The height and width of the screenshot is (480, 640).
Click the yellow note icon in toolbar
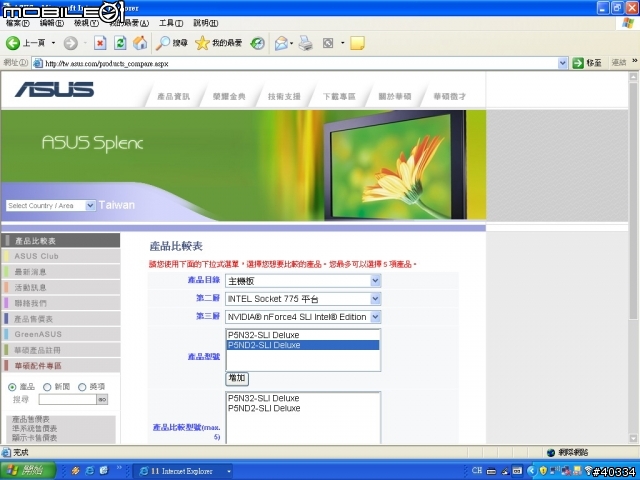pos(357,43)
